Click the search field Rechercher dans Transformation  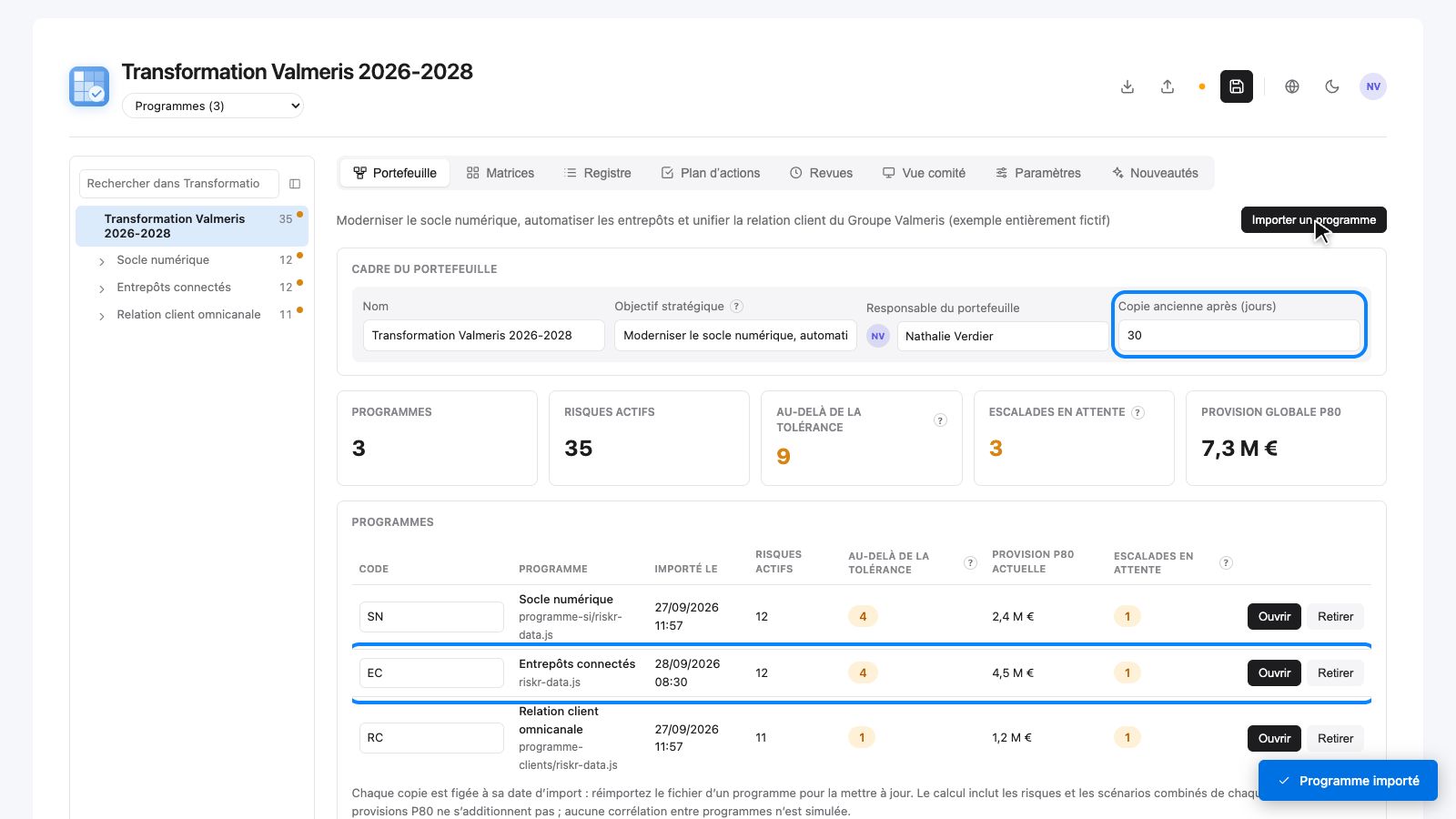(x=178, y=183)
